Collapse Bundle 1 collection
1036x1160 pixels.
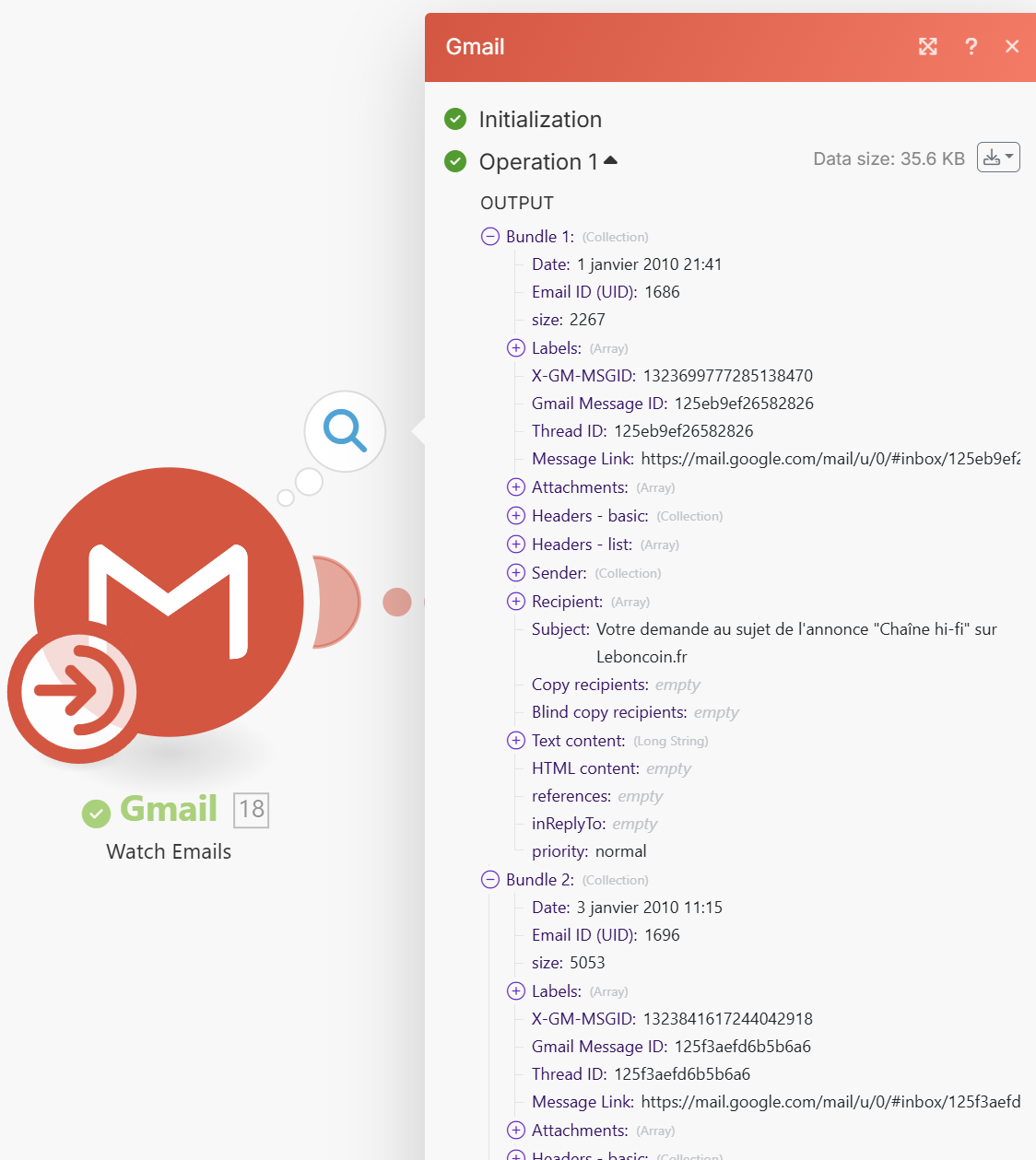pyautogui.click(x=490, y=237)
